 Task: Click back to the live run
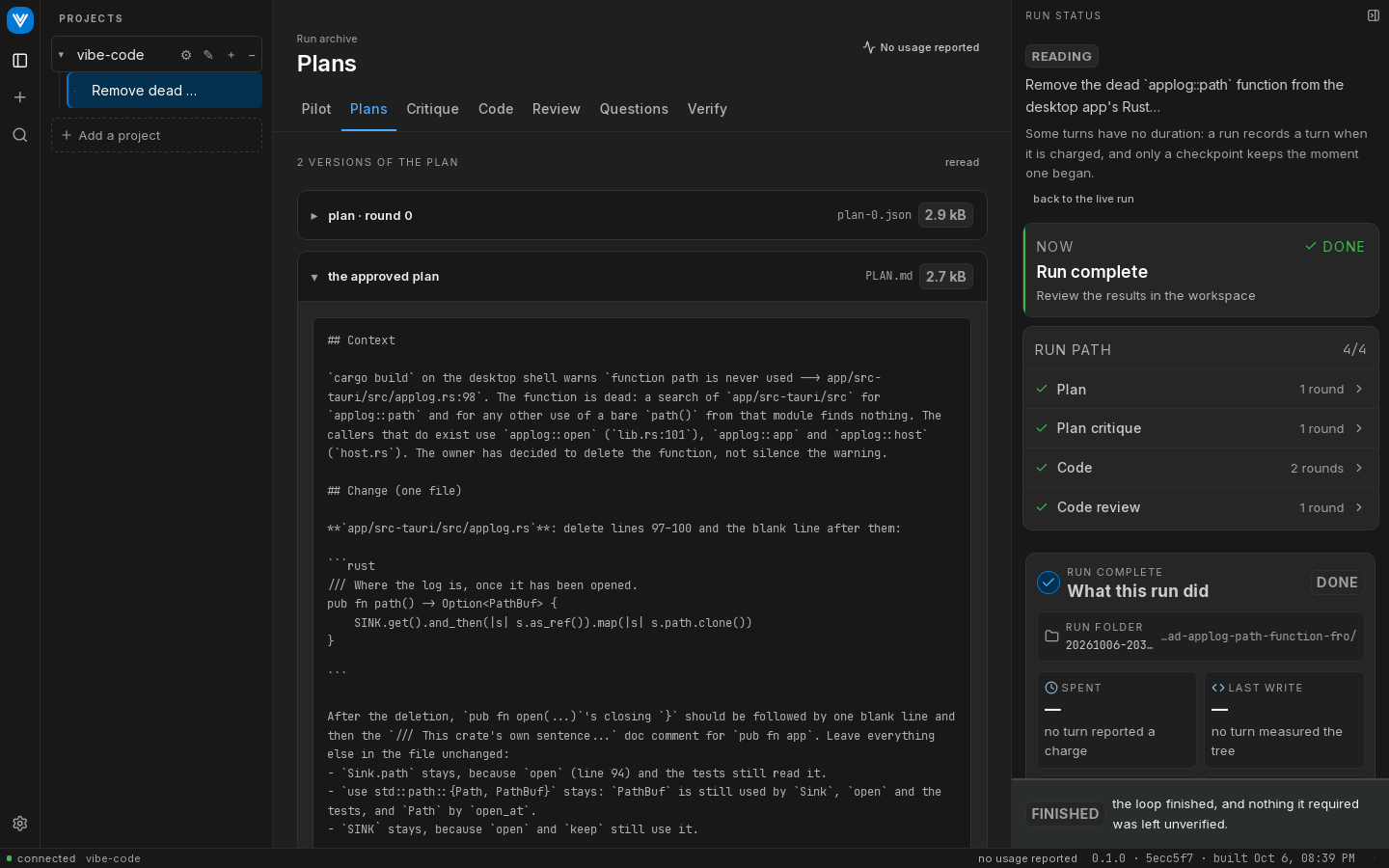1083,199
